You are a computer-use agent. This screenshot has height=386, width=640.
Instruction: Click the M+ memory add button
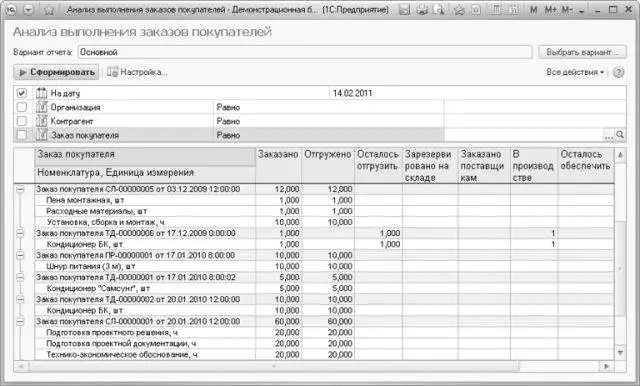coord(550,9)
